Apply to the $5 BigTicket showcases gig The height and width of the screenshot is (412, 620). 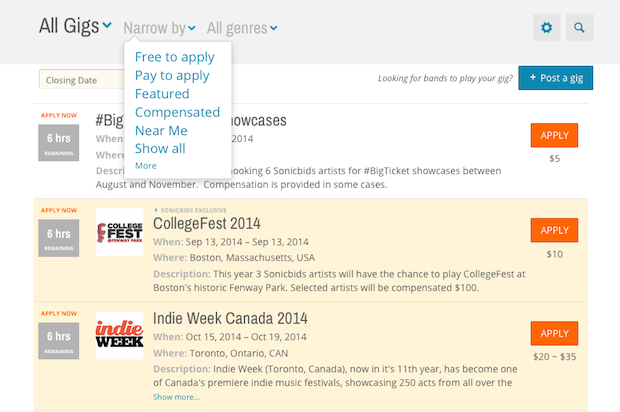coord(554,135)
